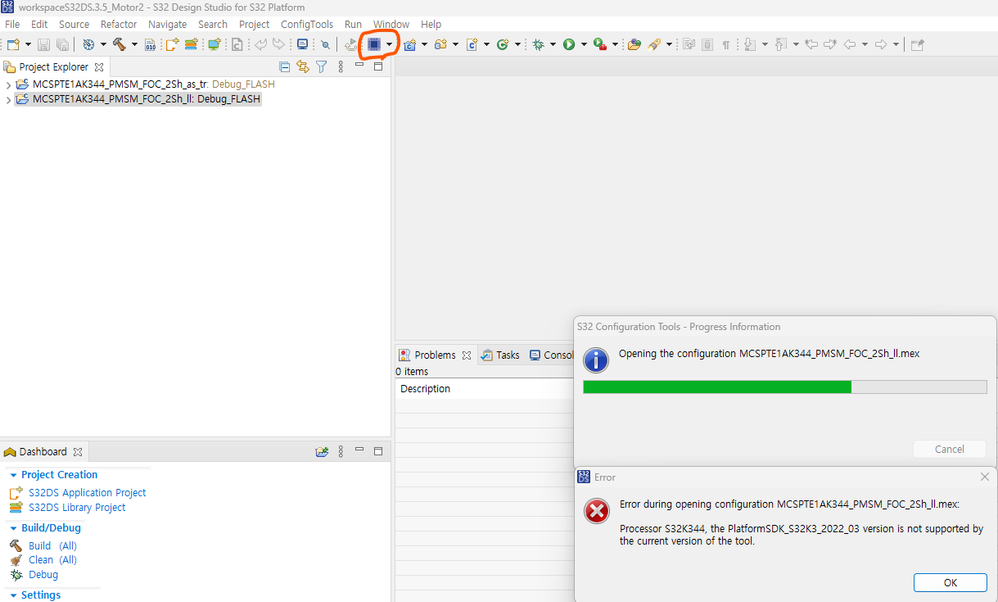Open the File menu

(12, 24)
